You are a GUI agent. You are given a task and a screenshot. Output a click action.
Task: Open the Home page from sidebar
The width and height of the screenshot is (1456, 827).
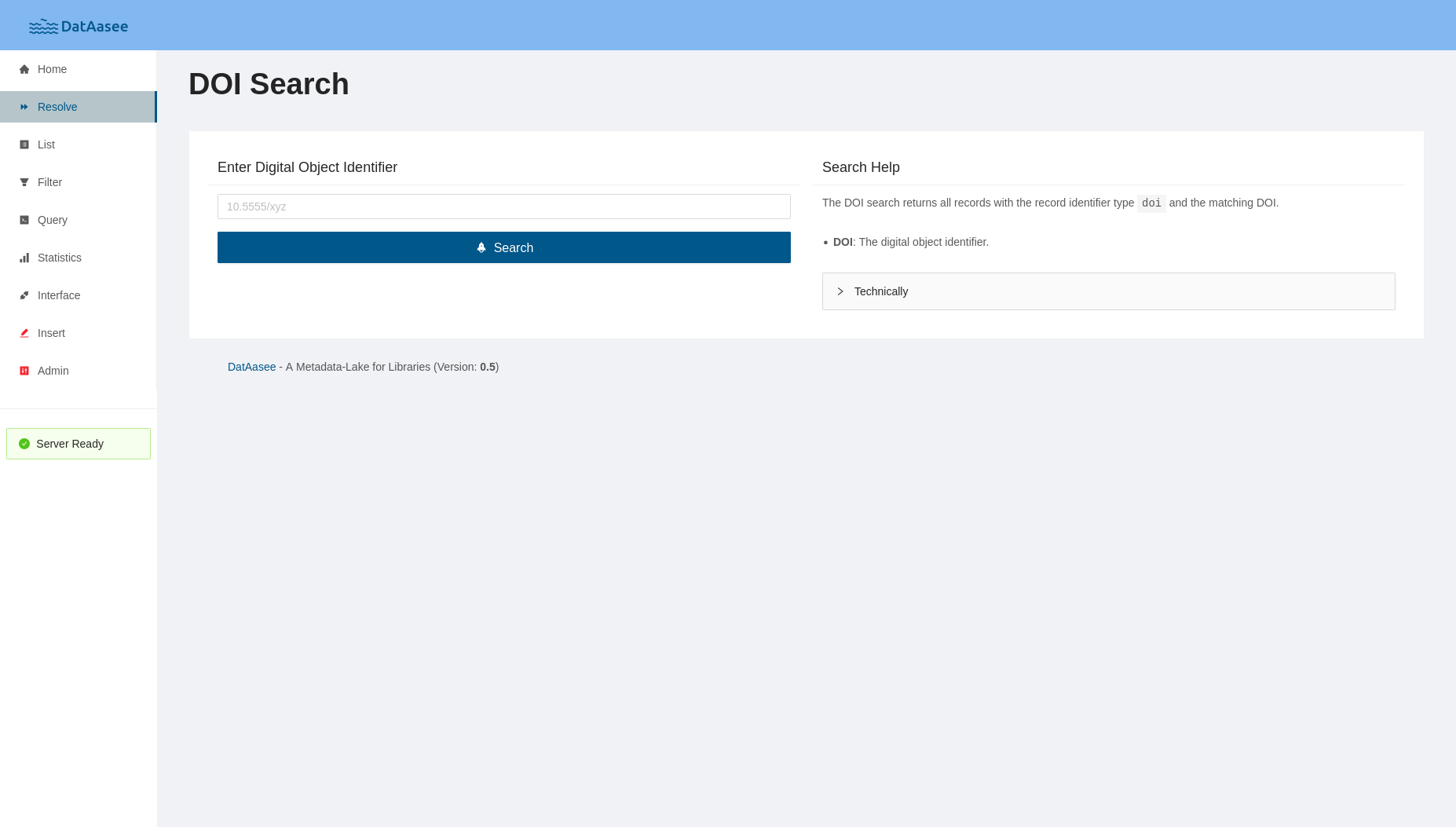click(x=53, y=69)
